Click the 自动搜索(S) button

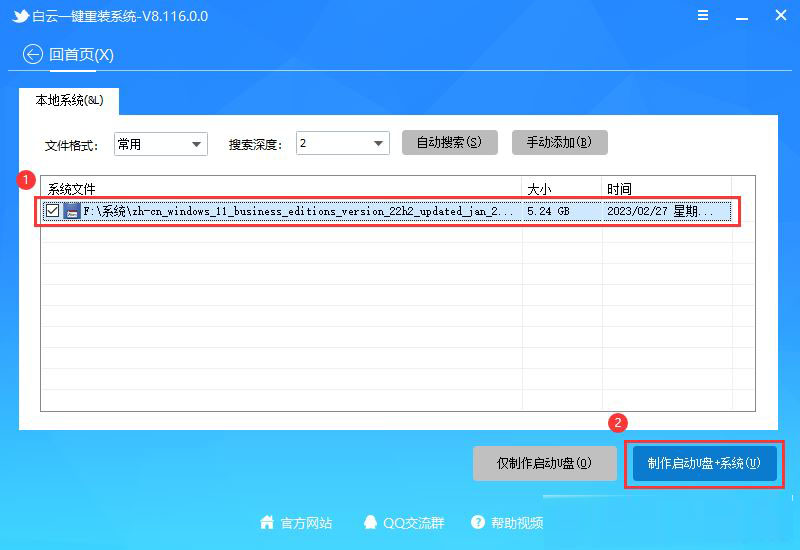pos(449,142)
